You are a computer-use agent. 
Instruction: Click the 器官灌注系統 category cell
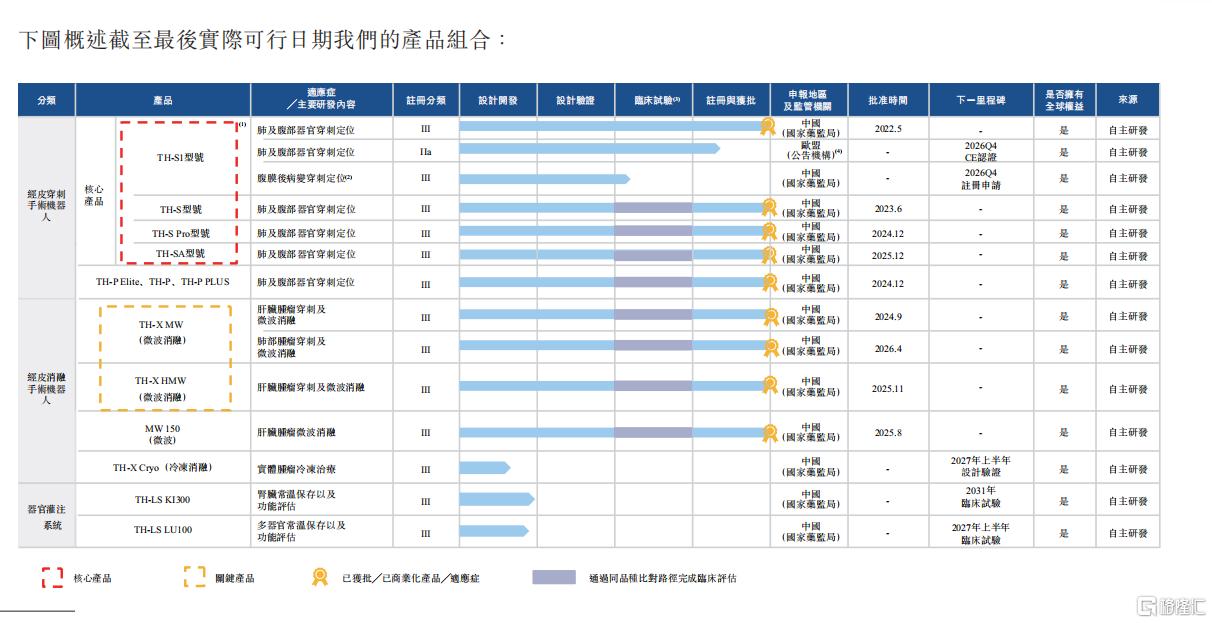tap(46, 516)
